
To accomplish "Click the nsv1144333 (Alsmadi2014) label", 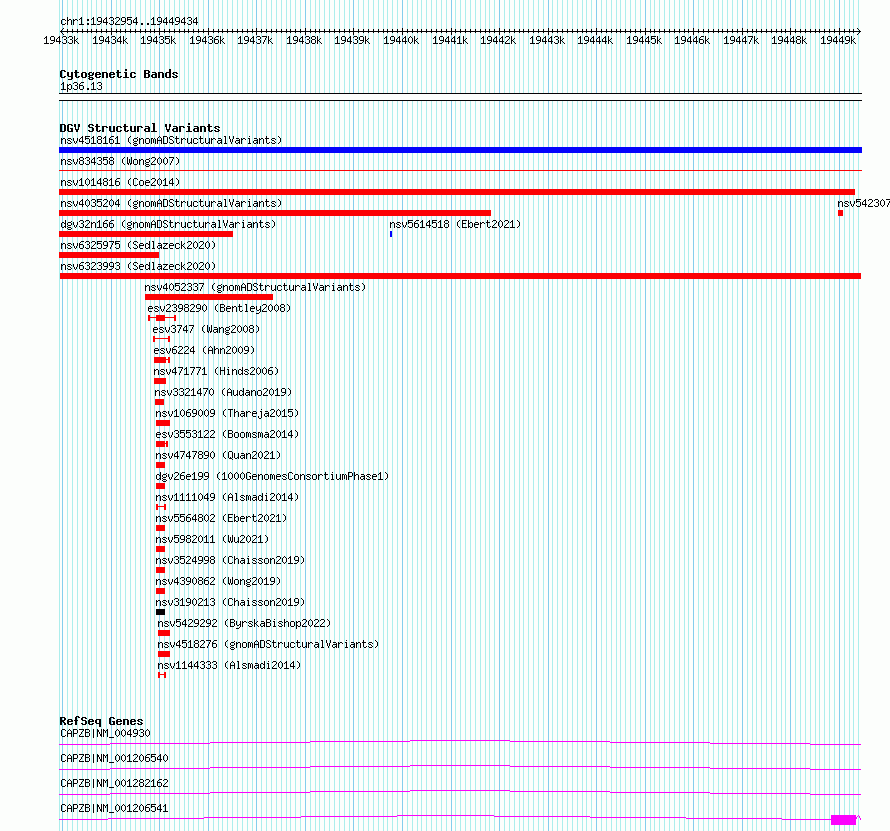I will tap(229, 665).
